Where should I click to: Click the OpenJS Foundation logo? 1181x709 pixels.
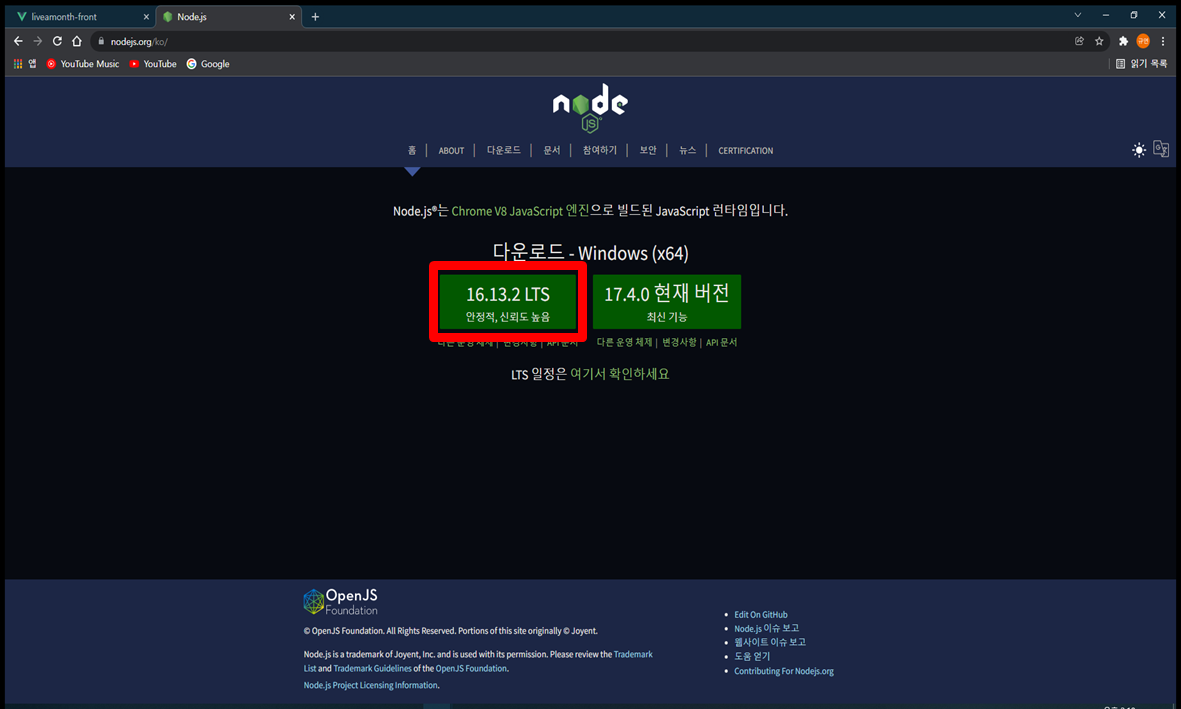(340, 601)
